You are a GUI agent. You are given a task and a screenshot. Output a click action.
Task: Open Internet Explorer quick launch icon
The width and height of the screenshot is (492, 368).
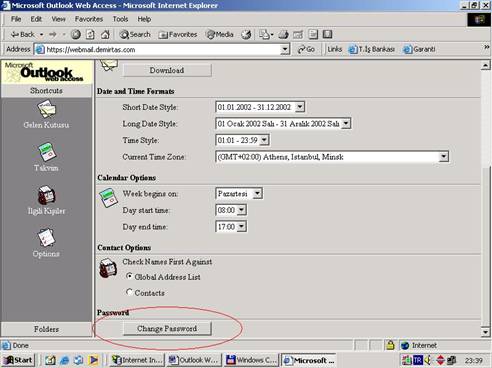[x=64, y=360]
